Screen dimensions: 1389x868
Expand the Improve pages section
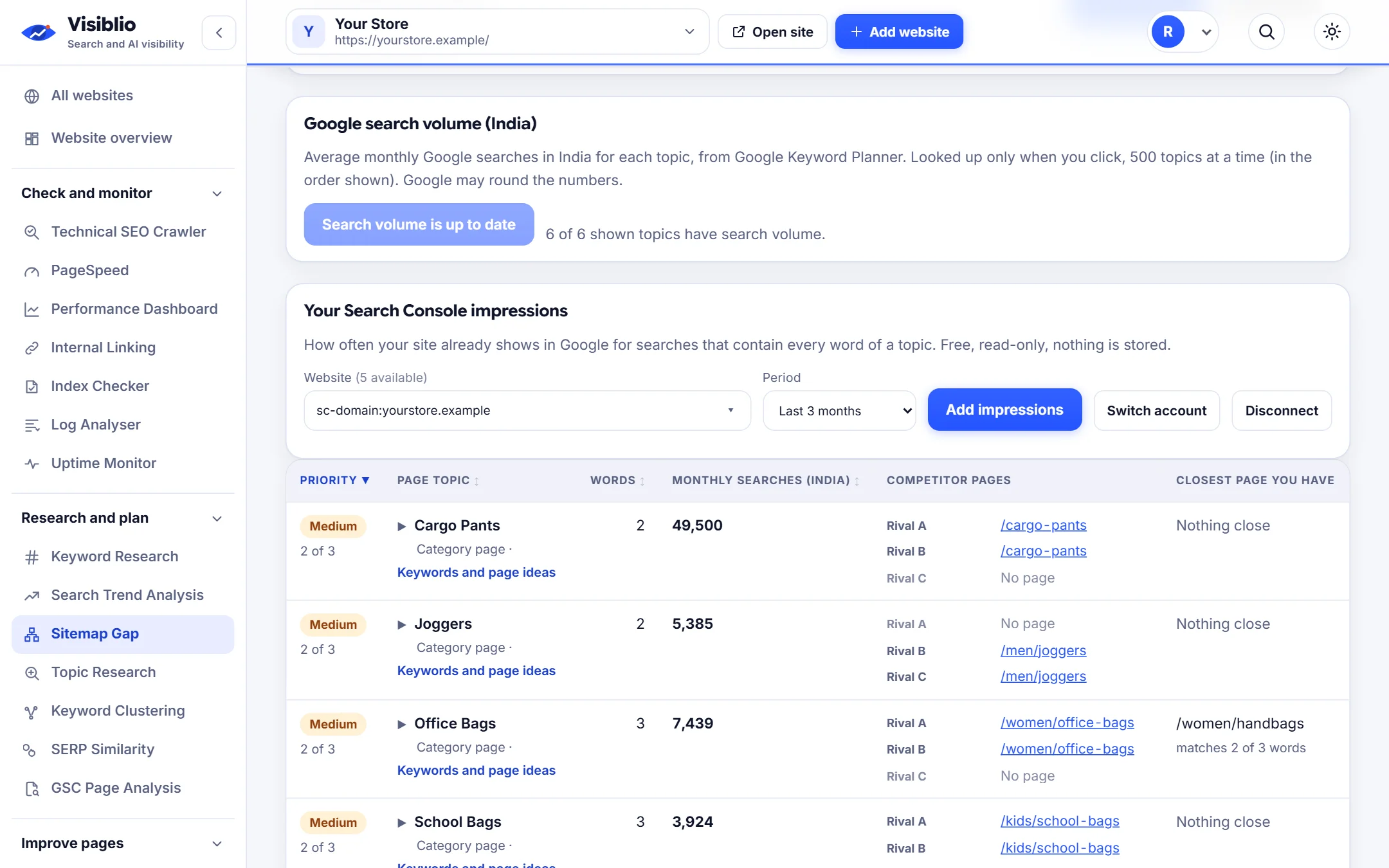(123, 844)
